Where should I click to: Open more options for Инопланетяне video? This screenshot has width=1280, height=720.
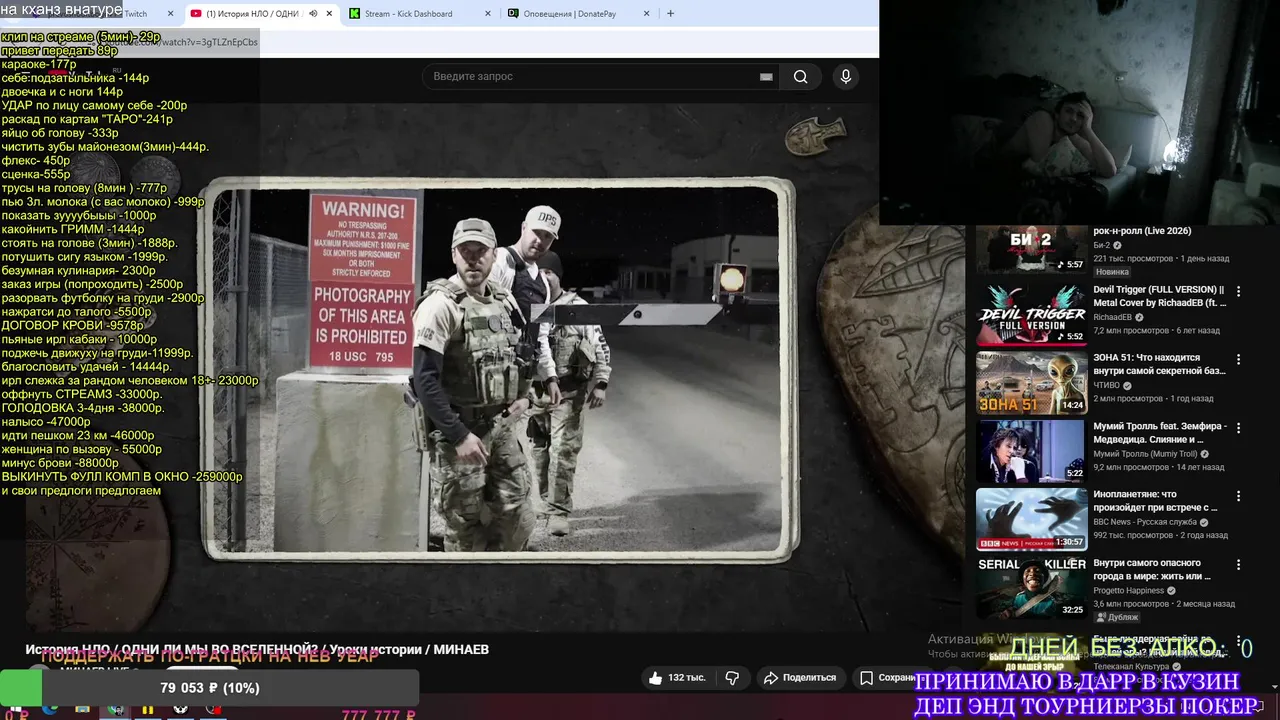(1238, 497)
